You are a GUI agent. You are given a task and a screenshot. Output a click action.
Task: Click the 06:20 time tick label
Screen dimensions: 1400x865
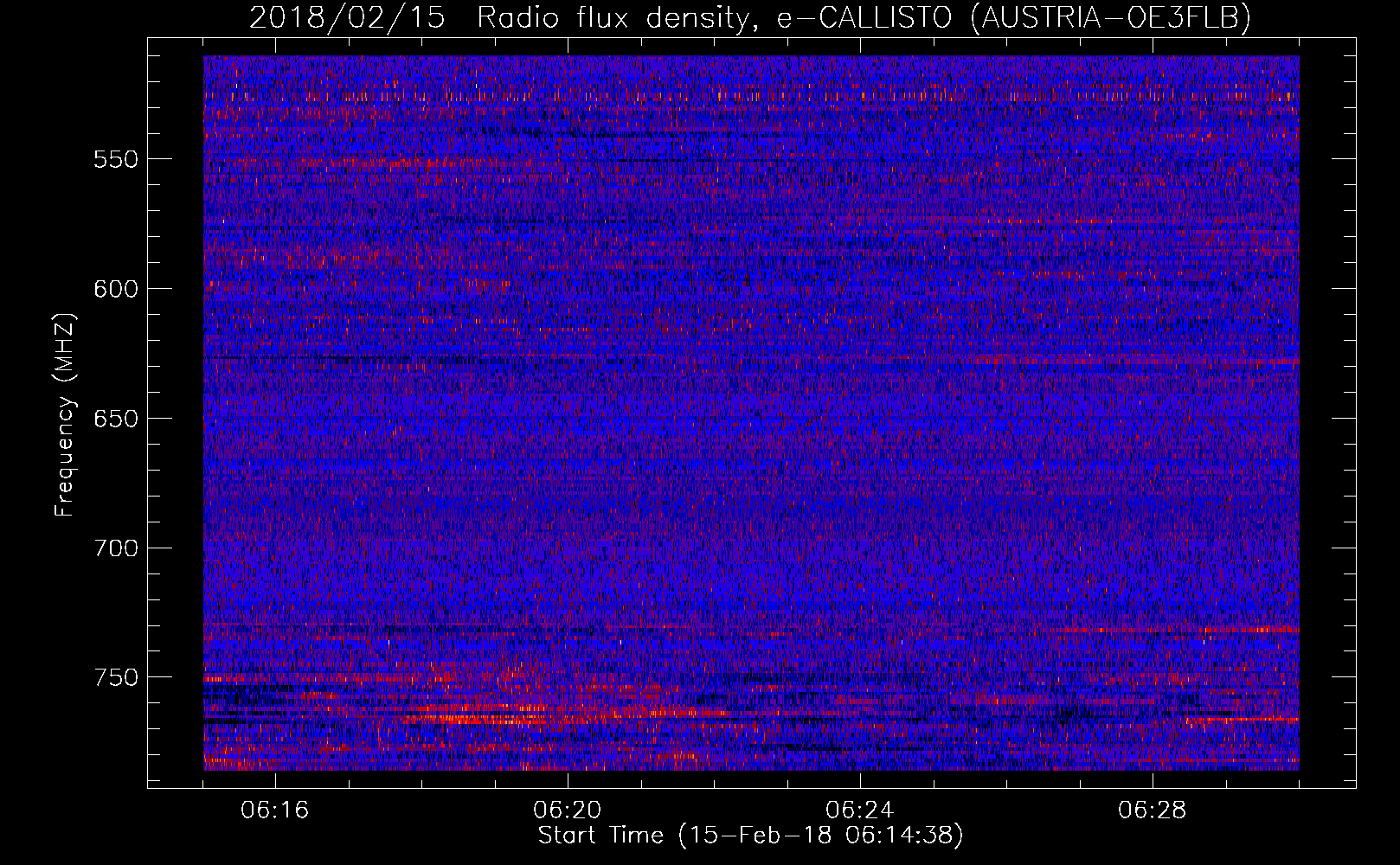(568, 811)
